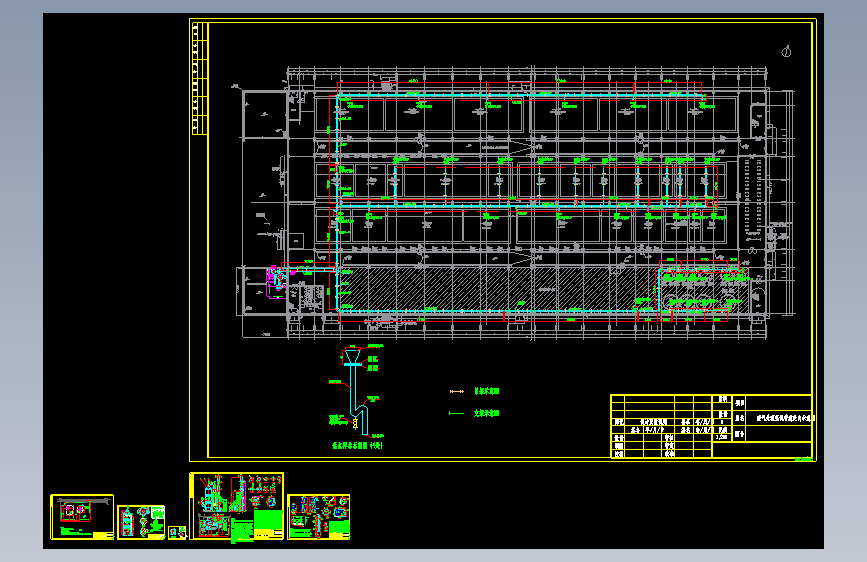Click the north arrow symbol on the main sheet
Viewport: 867px width, 562px height.
coord(786,52)
